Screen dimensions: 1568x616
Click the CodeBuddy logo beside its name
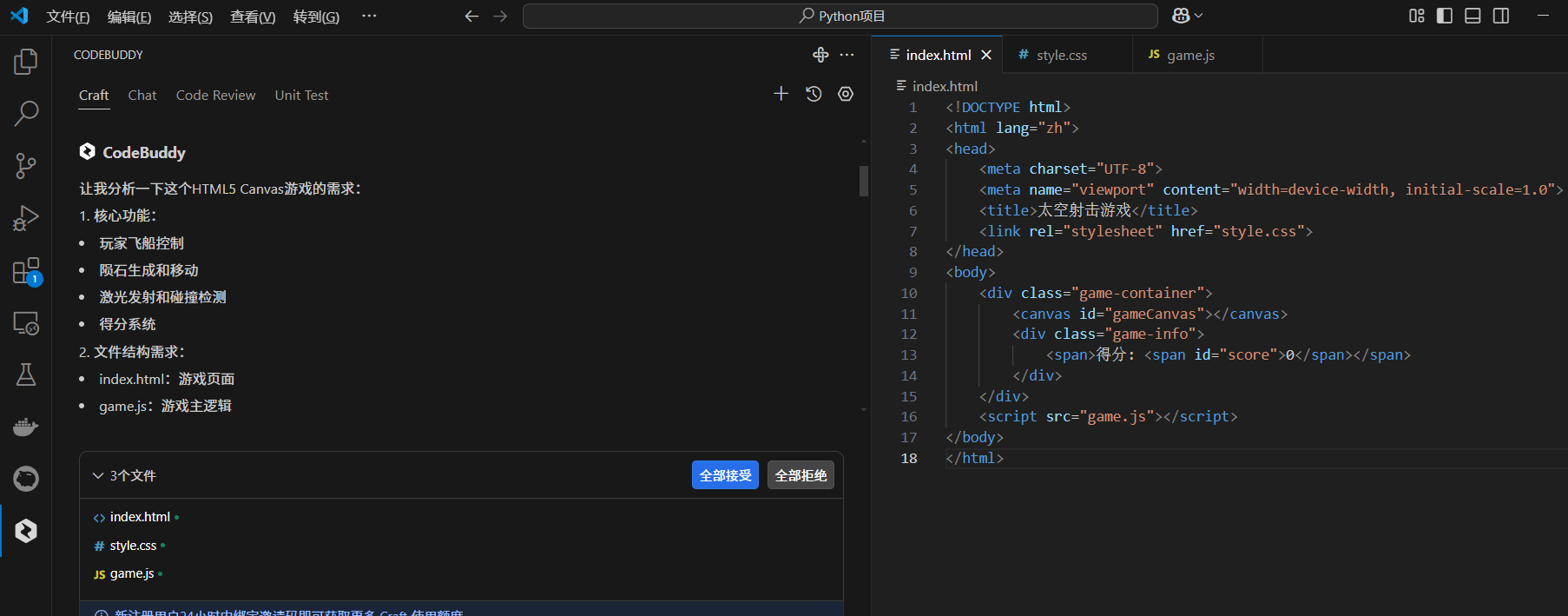(x=87, y=152)
